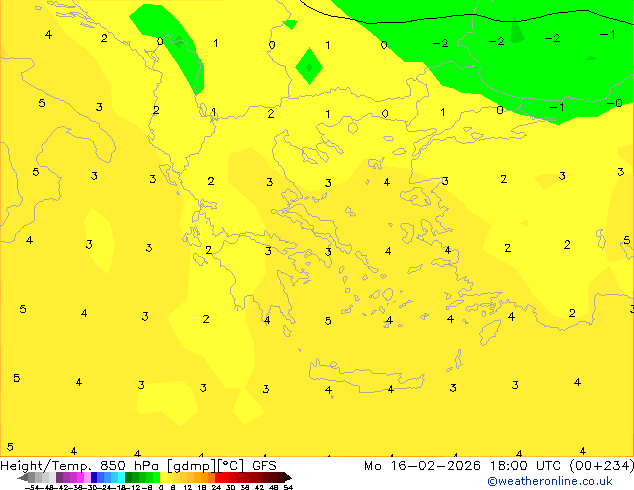Pick the cyan legend swatch
The height and width of the screenshot is (490, 634).
pos(121,477)
